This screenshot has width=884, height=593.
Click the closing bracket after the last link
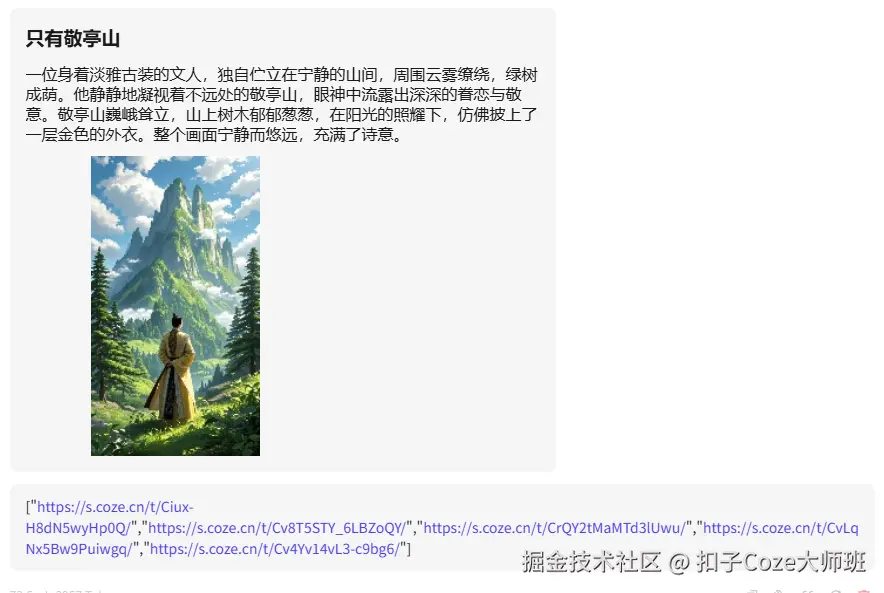point(409,549)
